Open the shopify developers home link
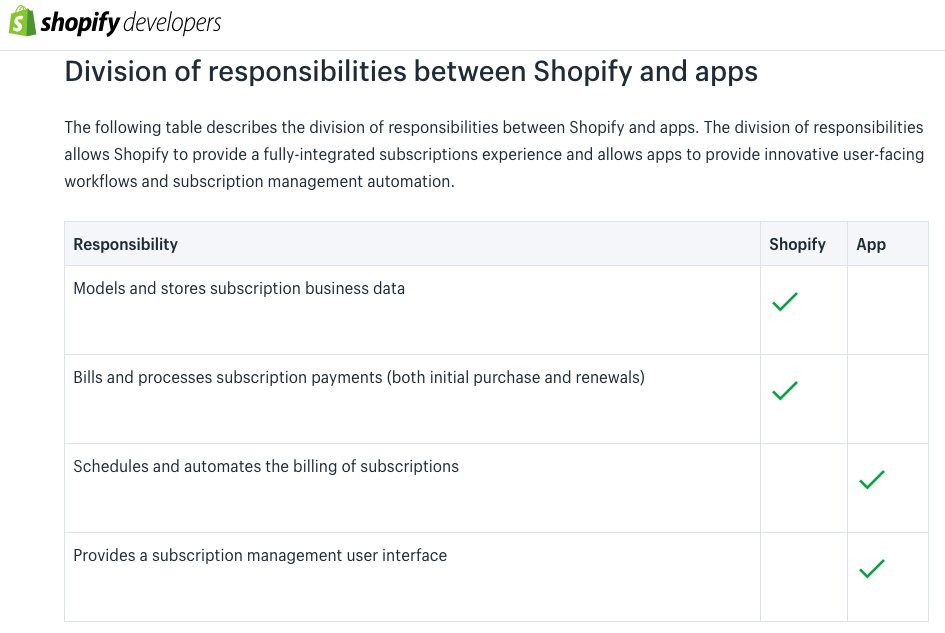Image resolution: width=945 pixels, height=633 pixels. click(x=115, y=22)
